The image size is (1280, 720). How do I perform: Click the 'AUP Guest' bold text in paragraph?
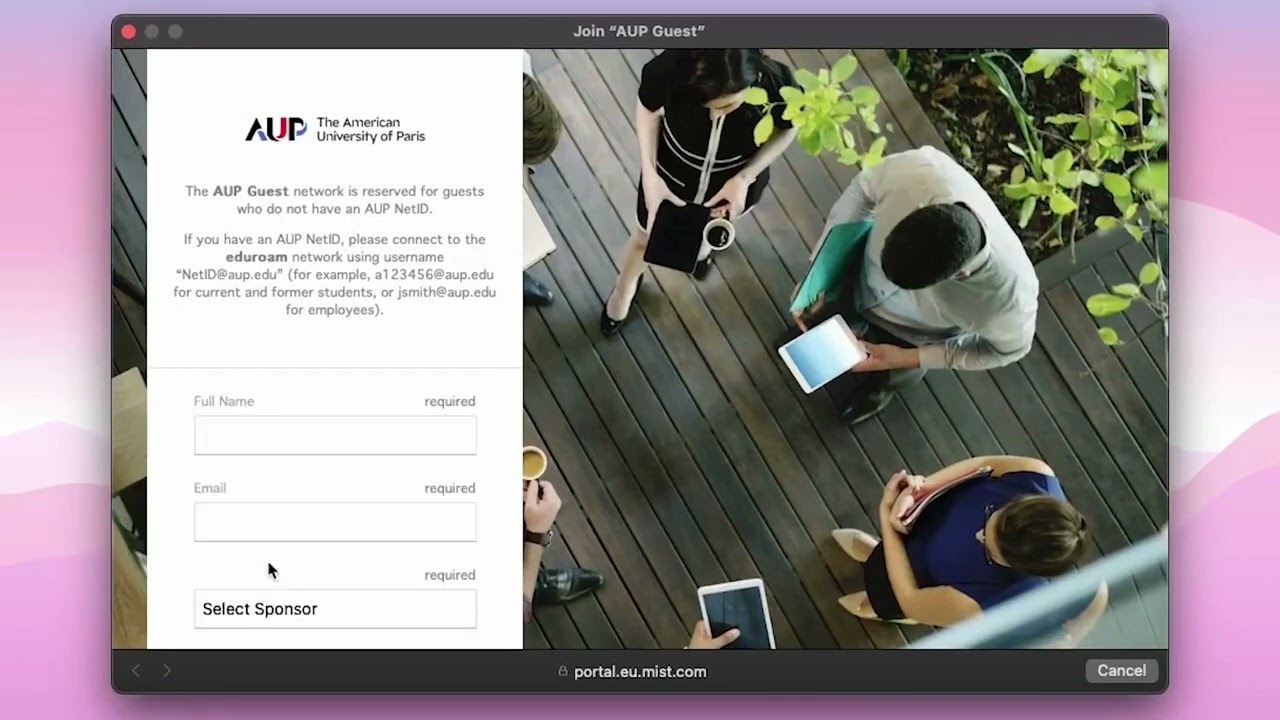[x=250, y=191]
